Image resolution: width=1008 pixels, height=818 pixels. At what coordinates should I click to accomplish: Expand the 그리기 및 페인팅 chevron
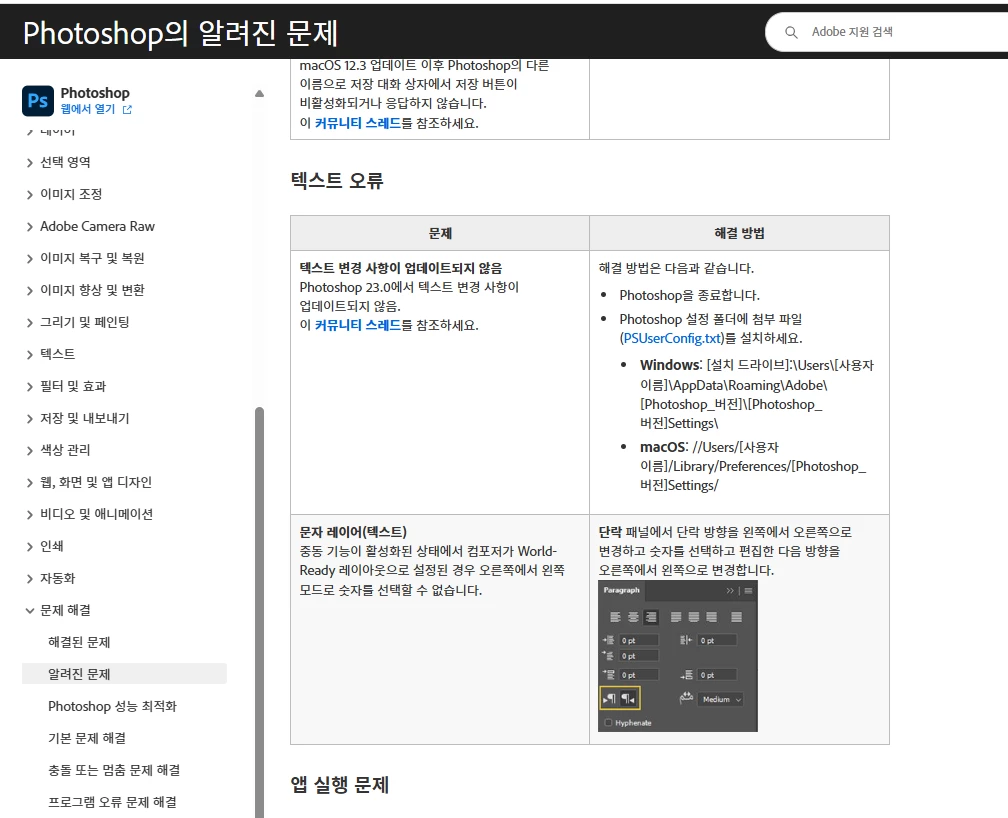tap(30, 323)
